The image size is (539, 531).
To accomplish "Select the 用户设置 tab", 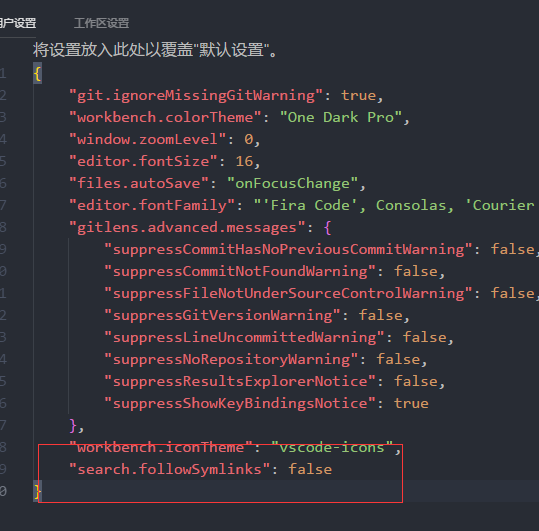I will (x=18, y=23).
